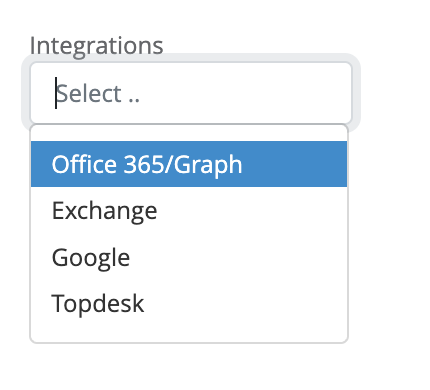Place cursor in the Select .. placeholder text
430x390 pixels.
point(98,94)
